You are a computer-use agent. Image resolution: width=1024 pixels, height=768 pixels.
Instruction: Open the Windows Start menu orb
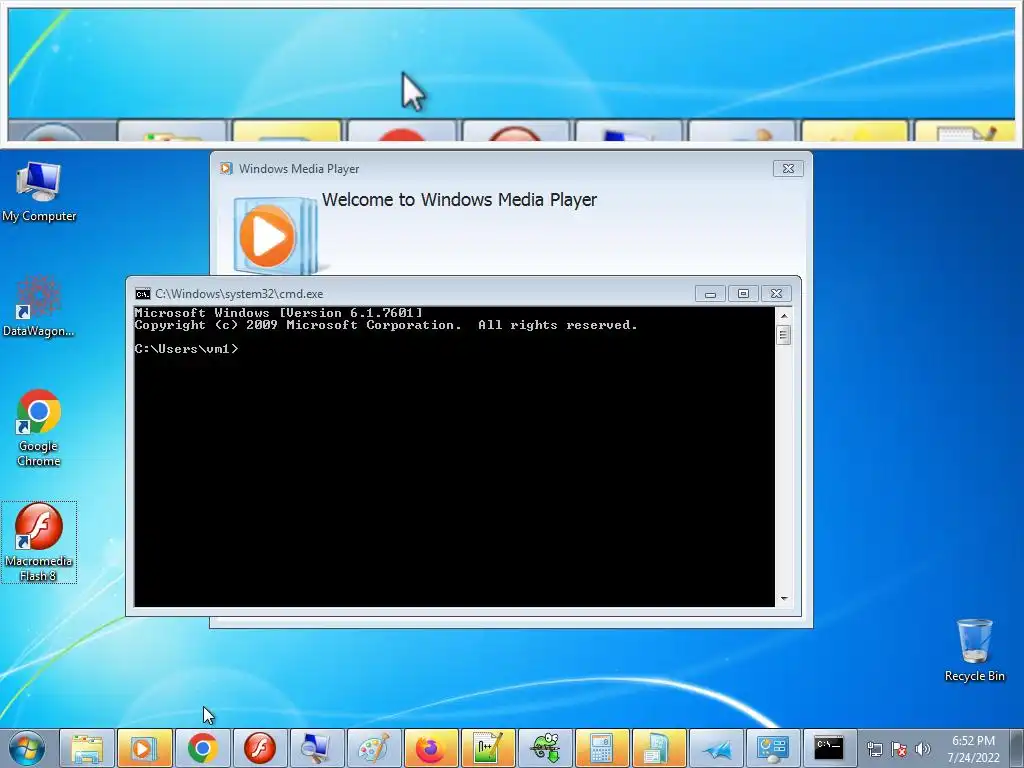[x=27, y=748]
